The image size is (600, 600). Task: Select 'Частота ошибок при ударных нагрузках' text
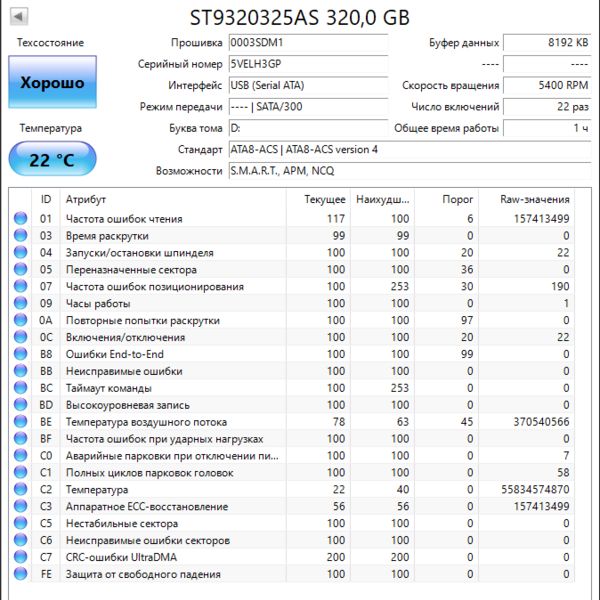pos(165,439)
